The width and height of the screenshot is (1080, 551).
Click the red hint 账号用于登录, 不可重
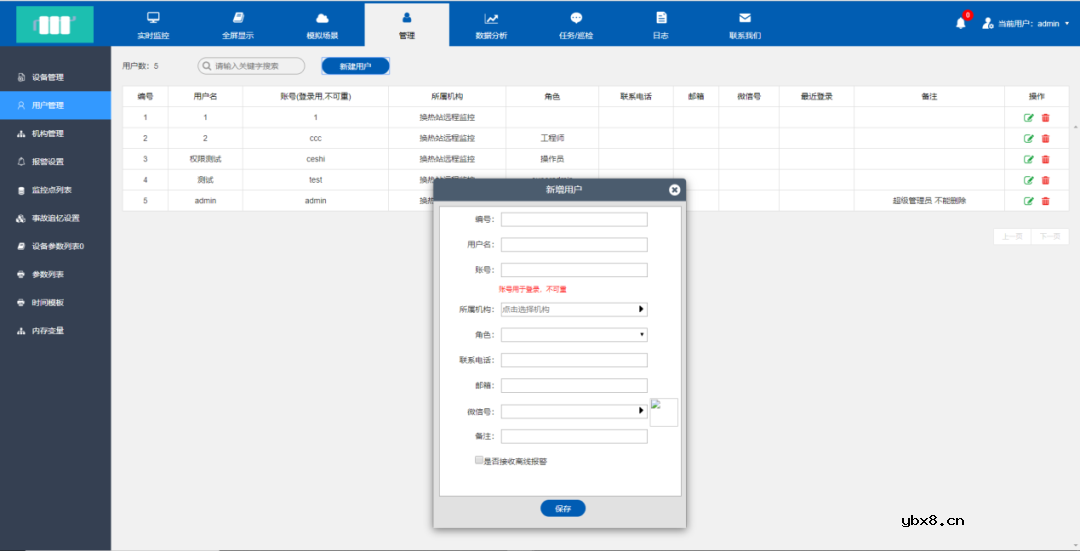click(x=532, y=289)
